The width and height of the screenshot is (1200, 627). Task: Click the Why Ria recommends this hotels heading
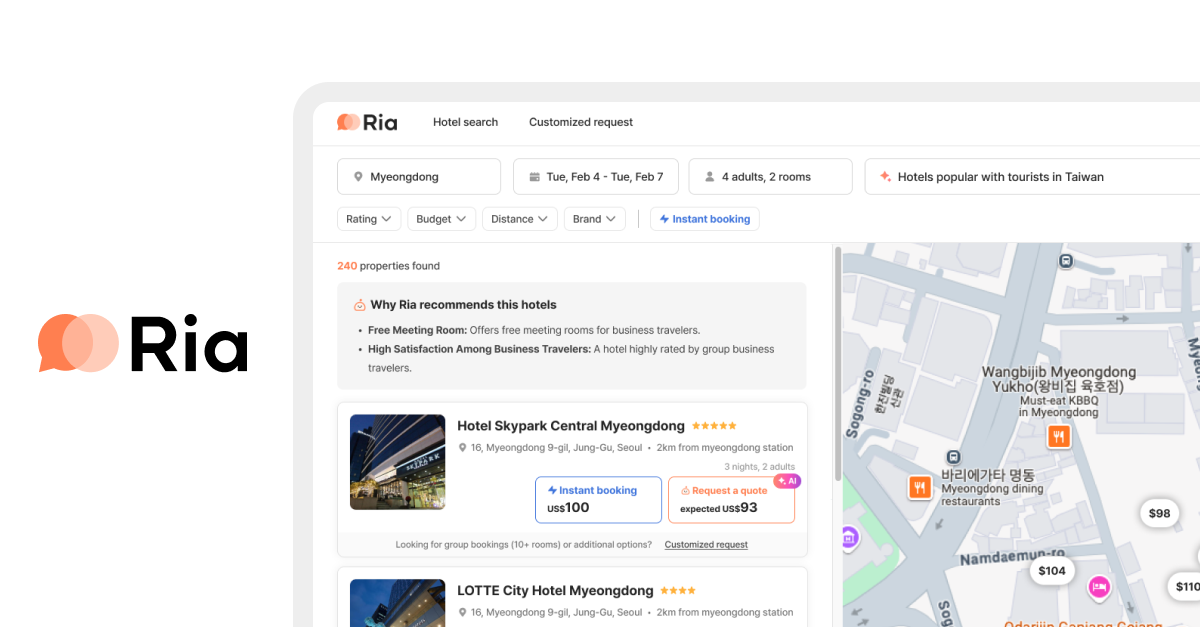click(x=463, y=305)
